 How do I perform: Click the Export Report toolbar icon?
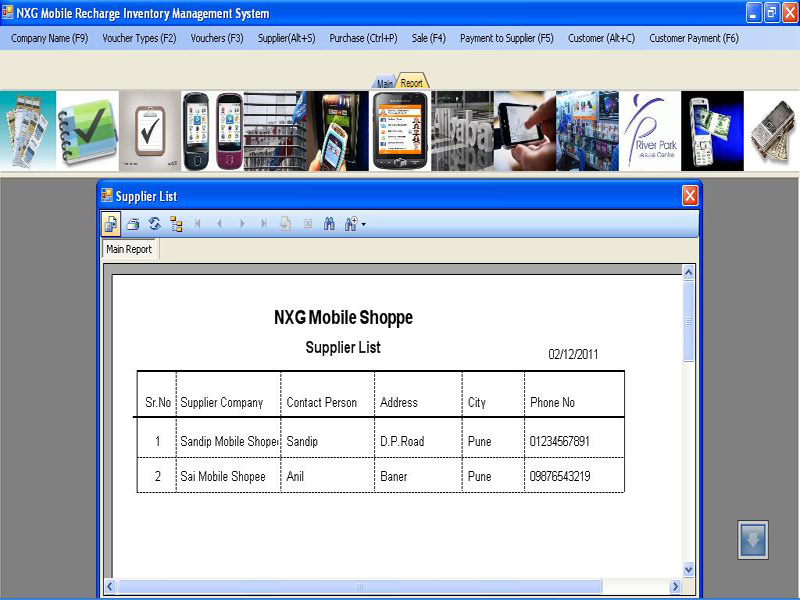point(111,224)
